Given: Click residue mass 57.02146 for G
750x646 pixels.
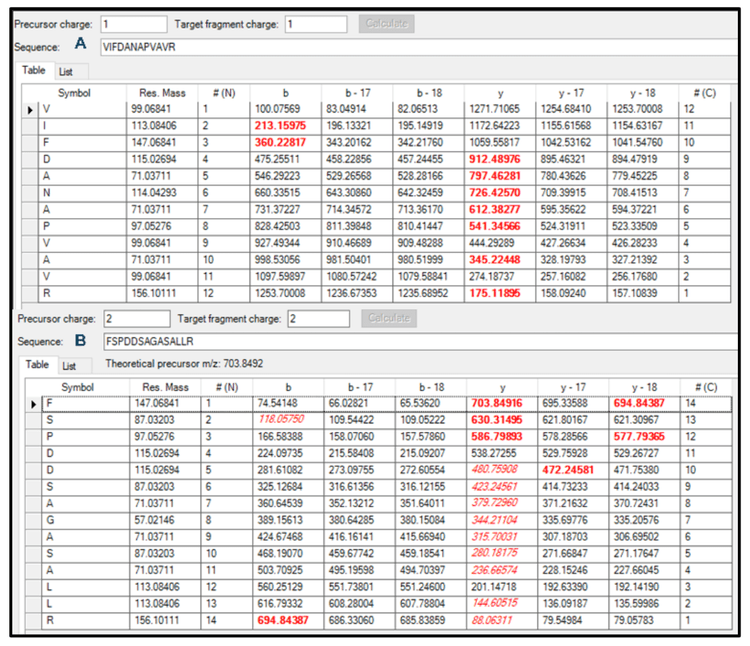Looking at the screenshot, I should tap(154, 520).
